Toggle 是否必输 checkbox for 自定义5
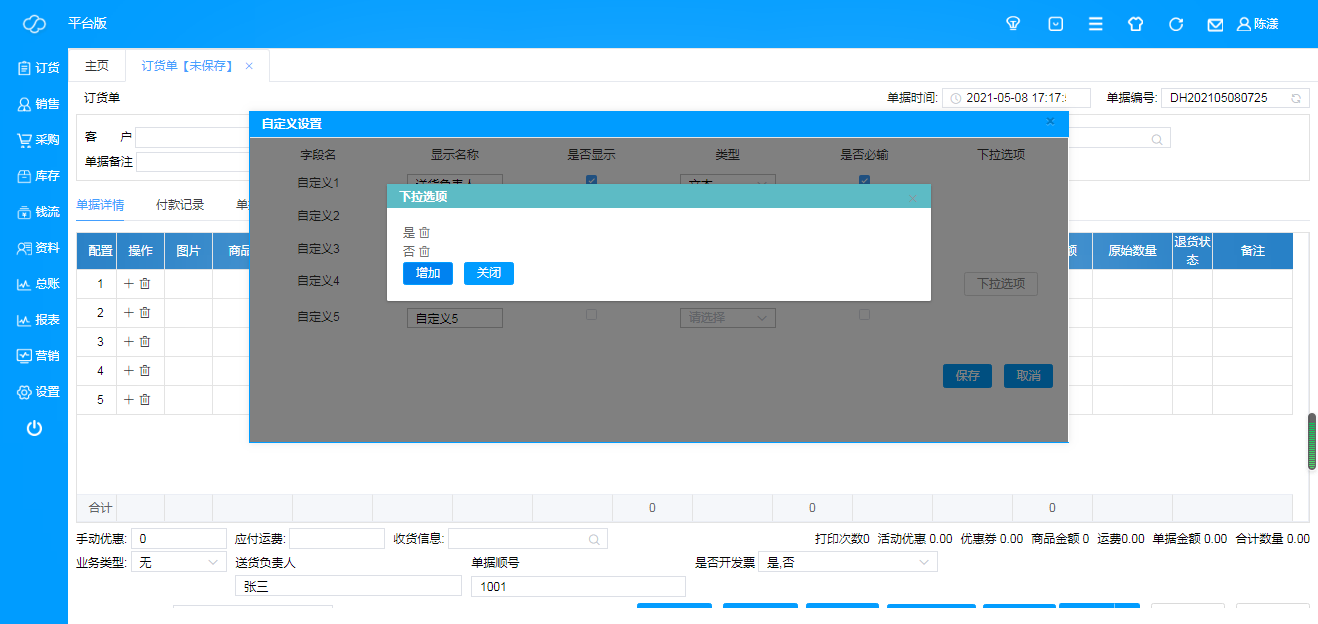Image resolution: width=1318 pixels, height=624 pixels. coord(864,314)
